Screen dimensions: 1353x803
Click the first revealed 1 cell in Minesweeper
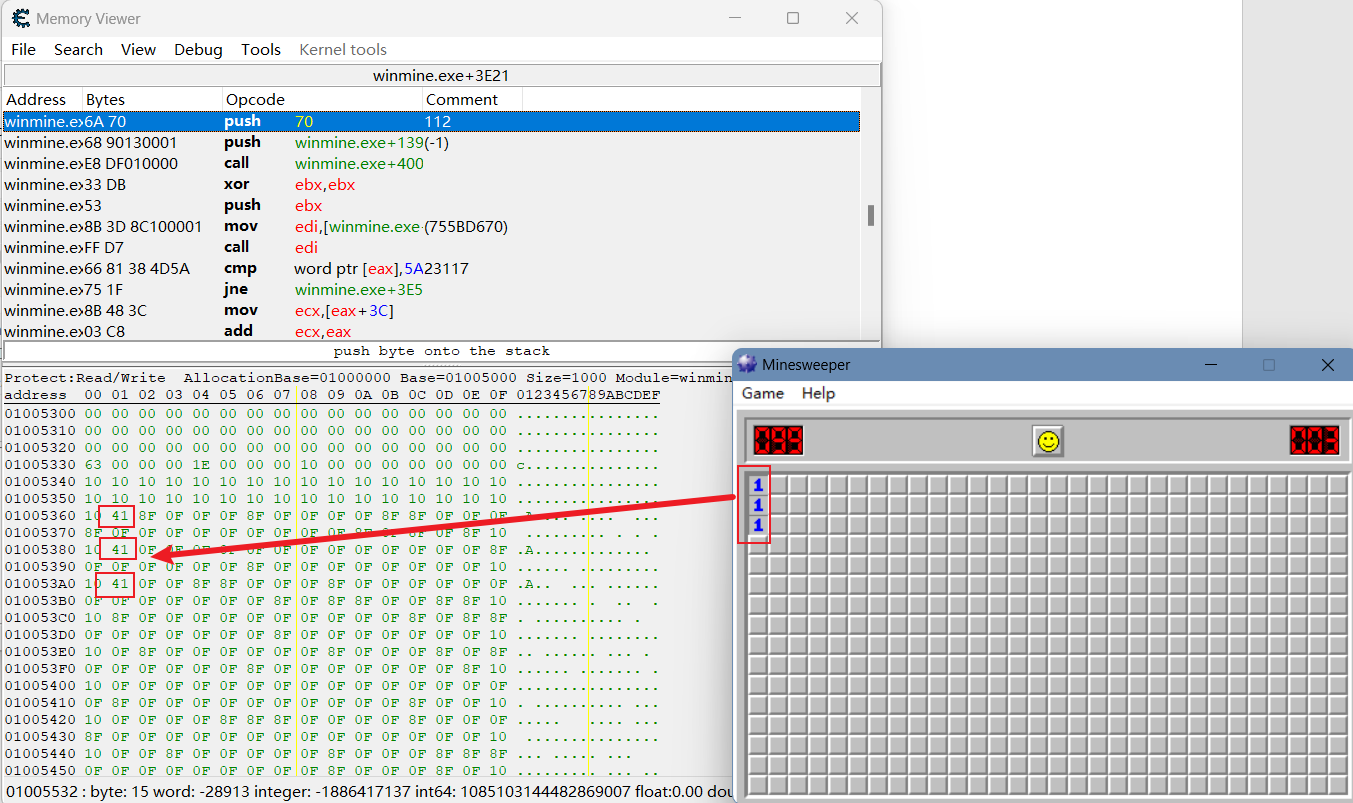pyautogui.click(x=758, y=485)
